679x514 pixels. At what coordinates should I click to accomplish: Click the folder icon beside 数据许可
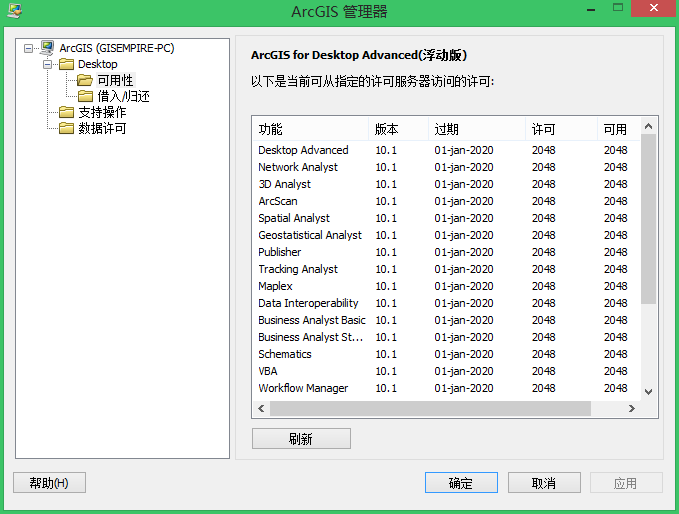click(x=66, y=128)
